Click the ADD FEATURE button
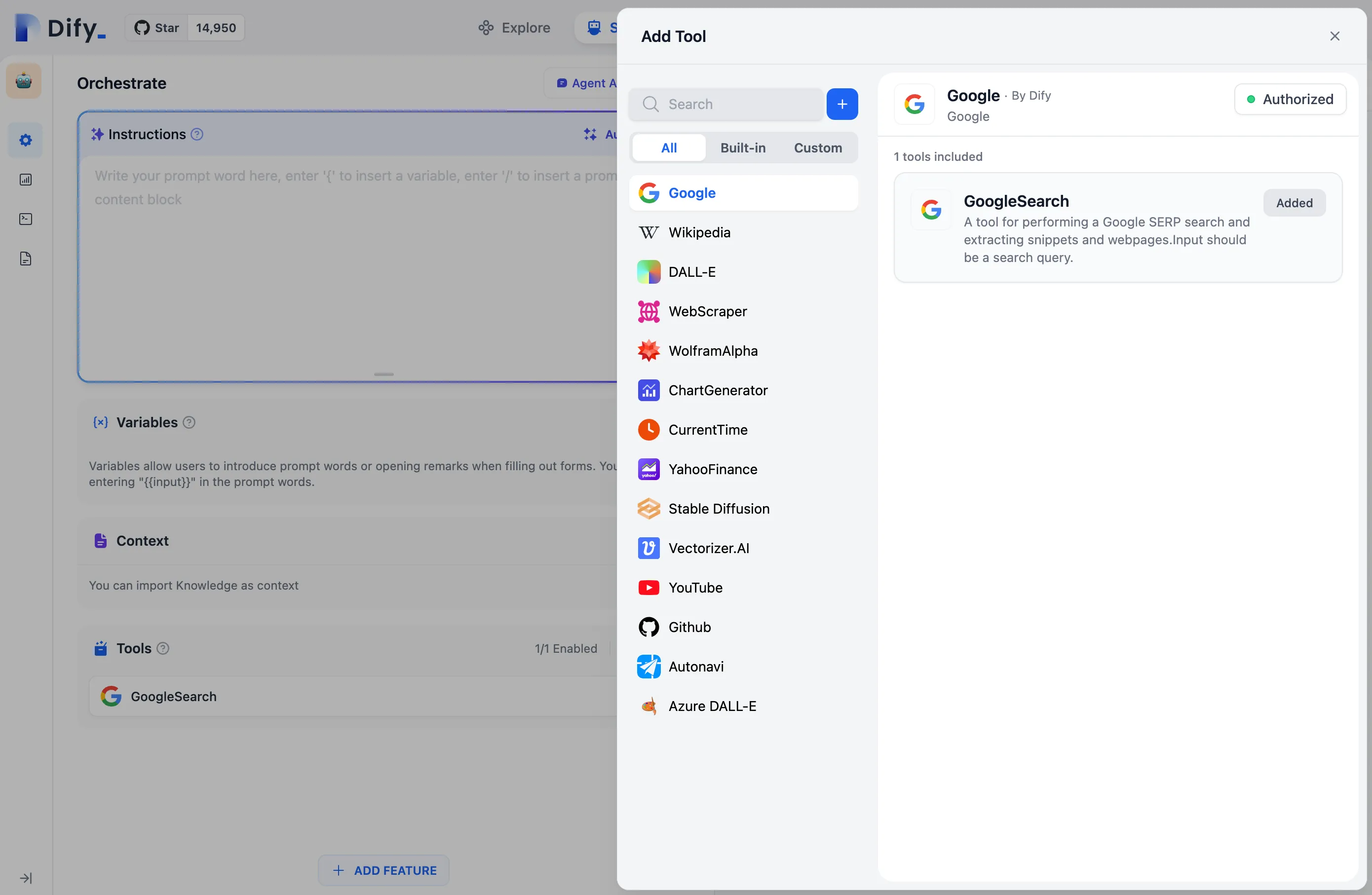Image resolution: width=1372 pixels, height=895 pixels. coord(384,870)
